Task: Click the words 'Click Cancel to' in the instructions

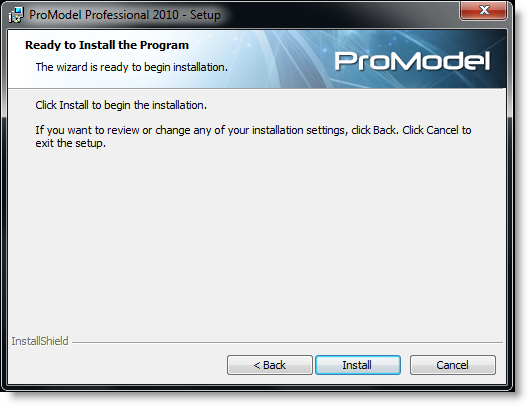Action: click(x=437, y=130)
